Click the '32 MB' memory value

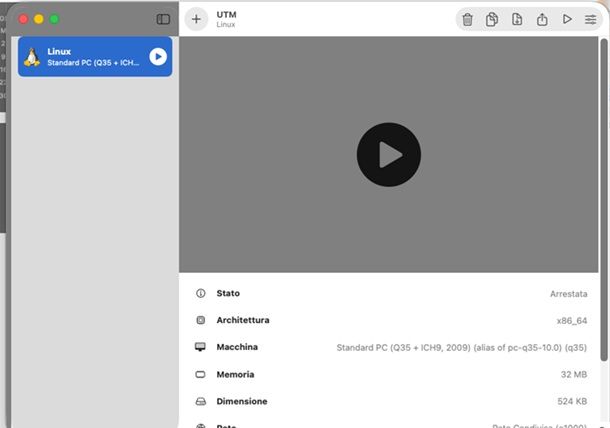tap(574, 374)
